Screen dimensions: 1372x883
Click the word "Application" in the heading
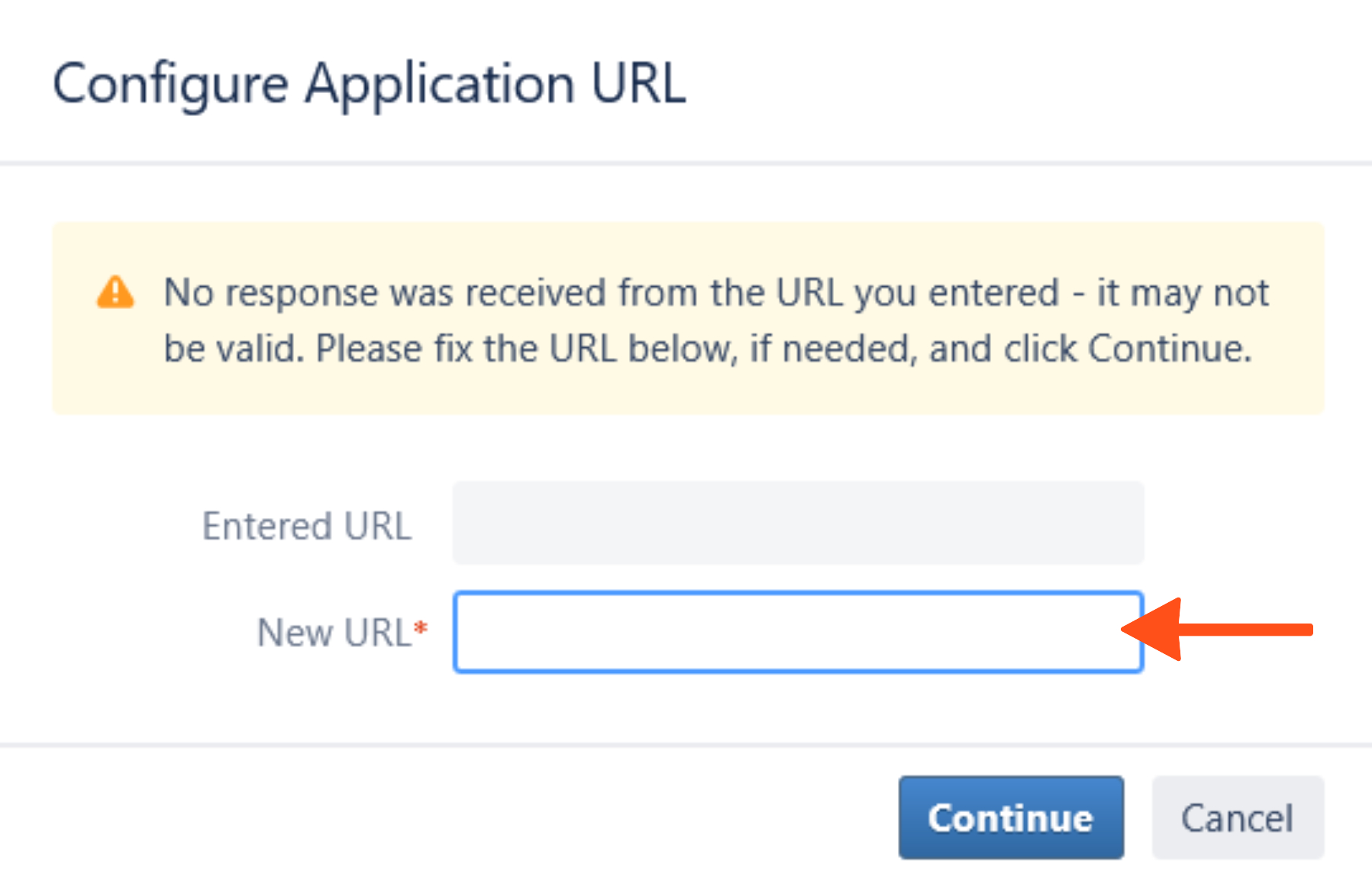(440, 84)
